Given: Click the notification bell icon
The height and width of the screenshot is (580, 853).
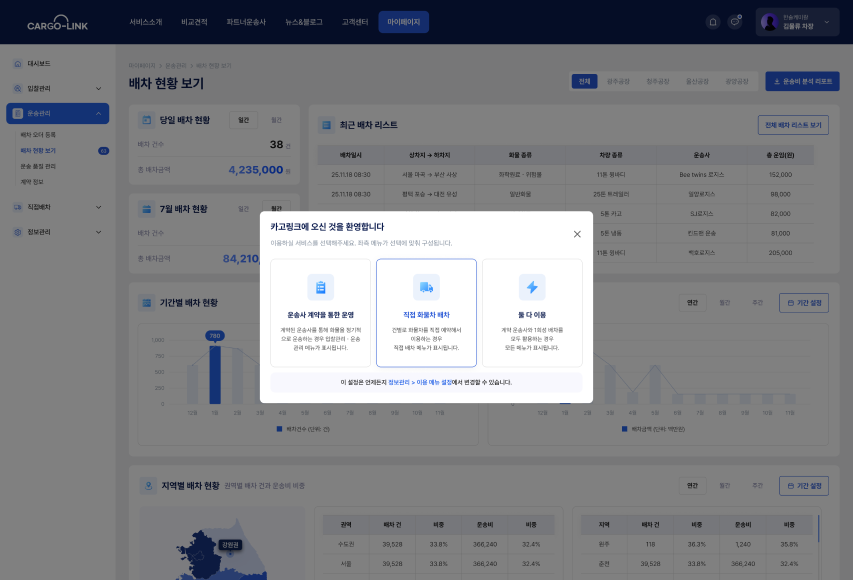Looking at the screenshot, I should (713, 22).
